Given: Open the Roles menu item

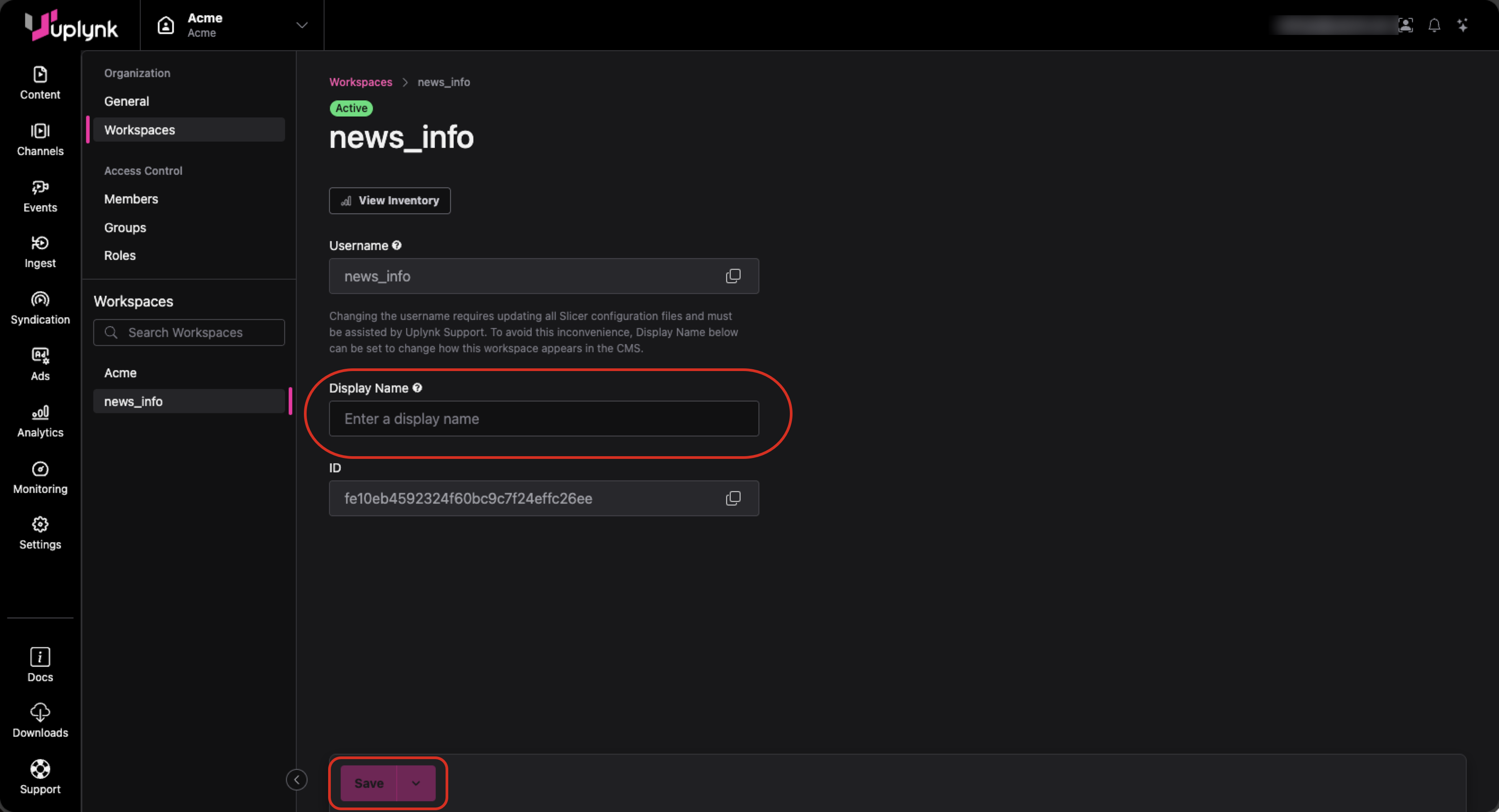Looking at the screenshot, I should (x=120, y=255).
